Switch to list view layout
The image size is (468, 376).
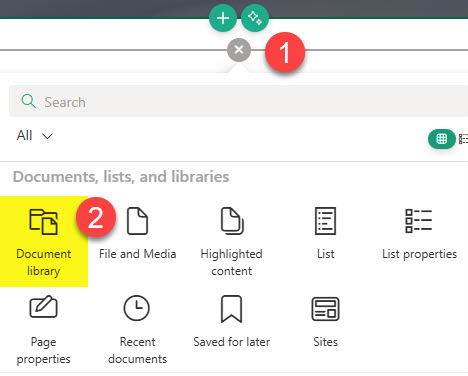(x=463, y=139)
